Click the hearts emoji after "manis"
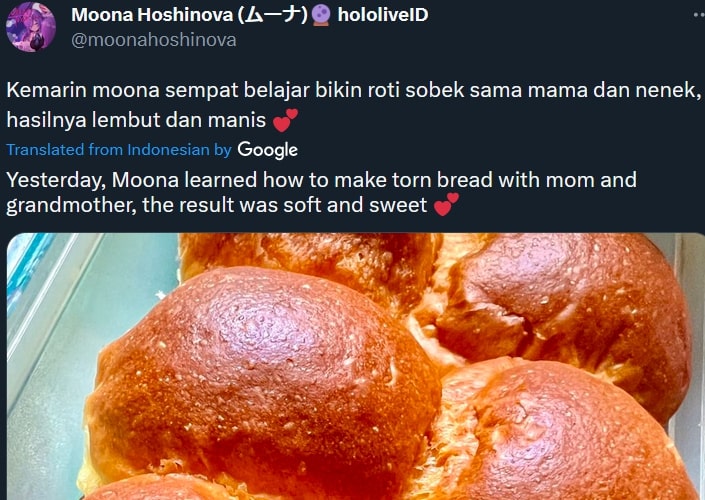This screenshot has height=500, width=705. (x=286, y=120)
